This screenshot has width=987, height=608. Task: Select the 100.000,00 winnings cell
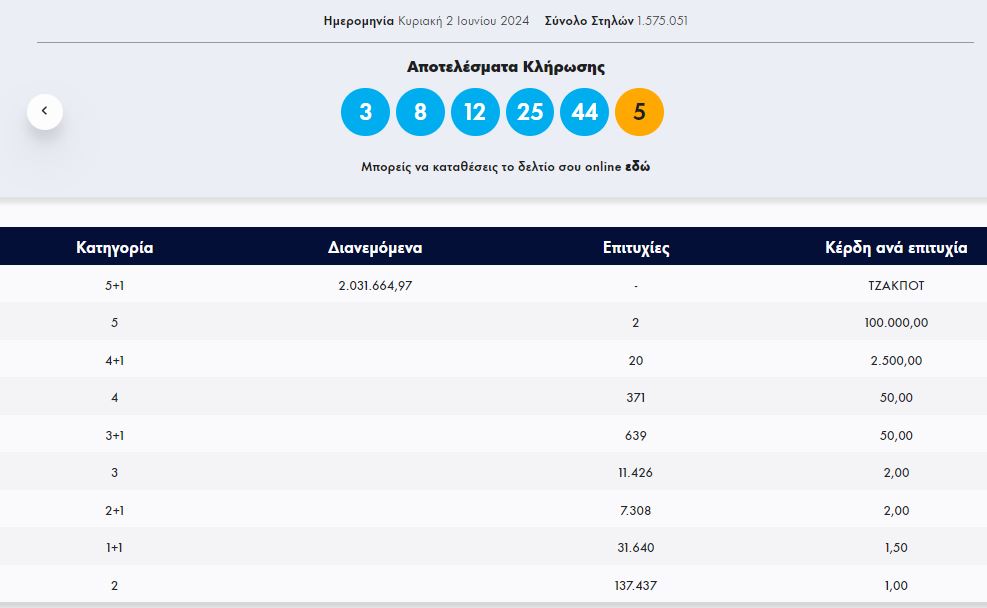[895, 323]
